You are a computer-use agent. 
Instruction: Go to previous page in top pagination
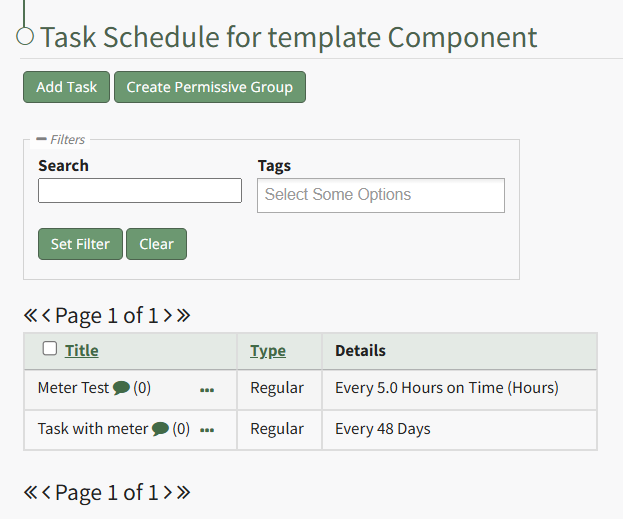coord(46,316)
